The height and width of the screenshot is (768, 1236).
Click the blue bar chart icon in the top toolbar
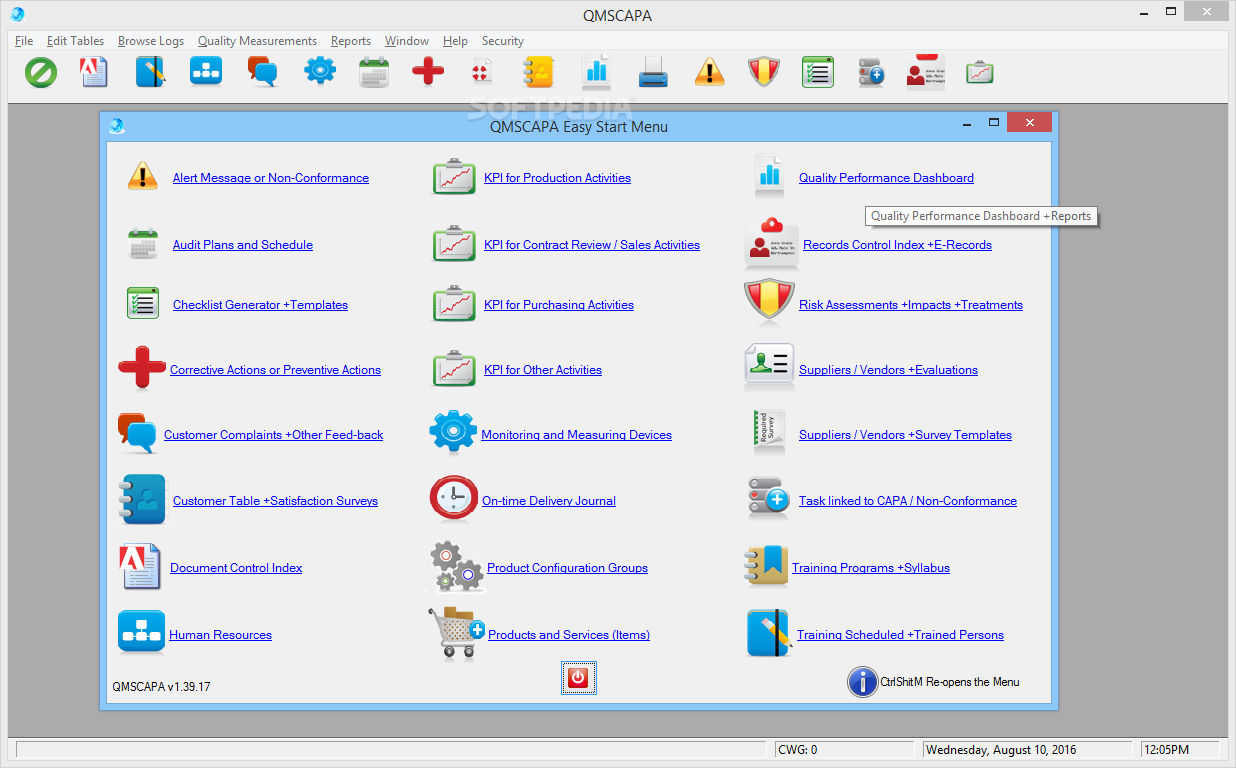tap(596, 72)
